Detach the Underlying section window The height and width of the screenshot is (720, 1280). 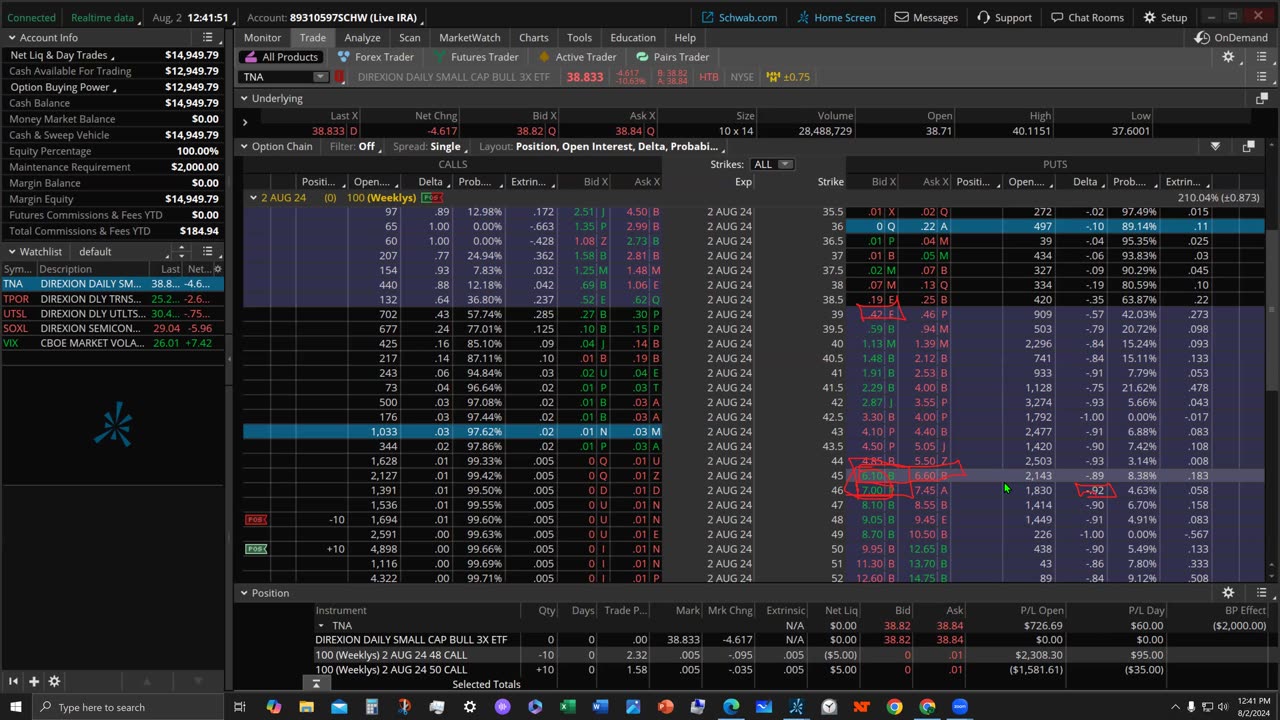1261,98
